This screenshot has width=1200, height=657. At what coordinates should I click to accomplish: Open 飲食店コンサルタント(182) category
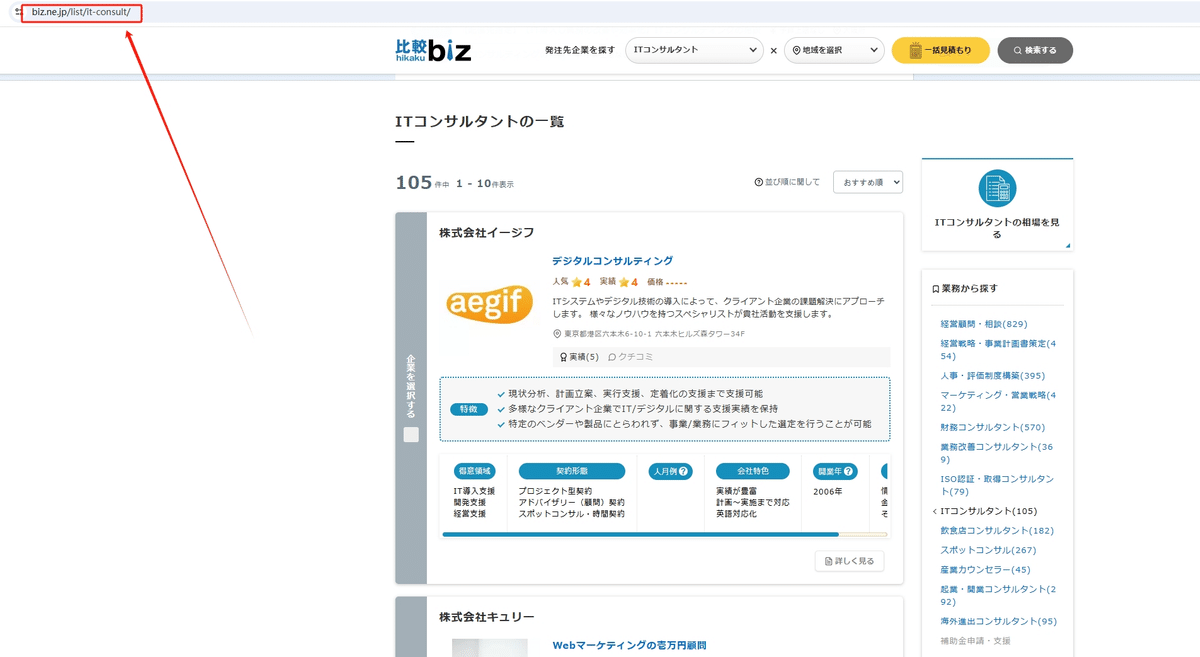tap(997, 531)
